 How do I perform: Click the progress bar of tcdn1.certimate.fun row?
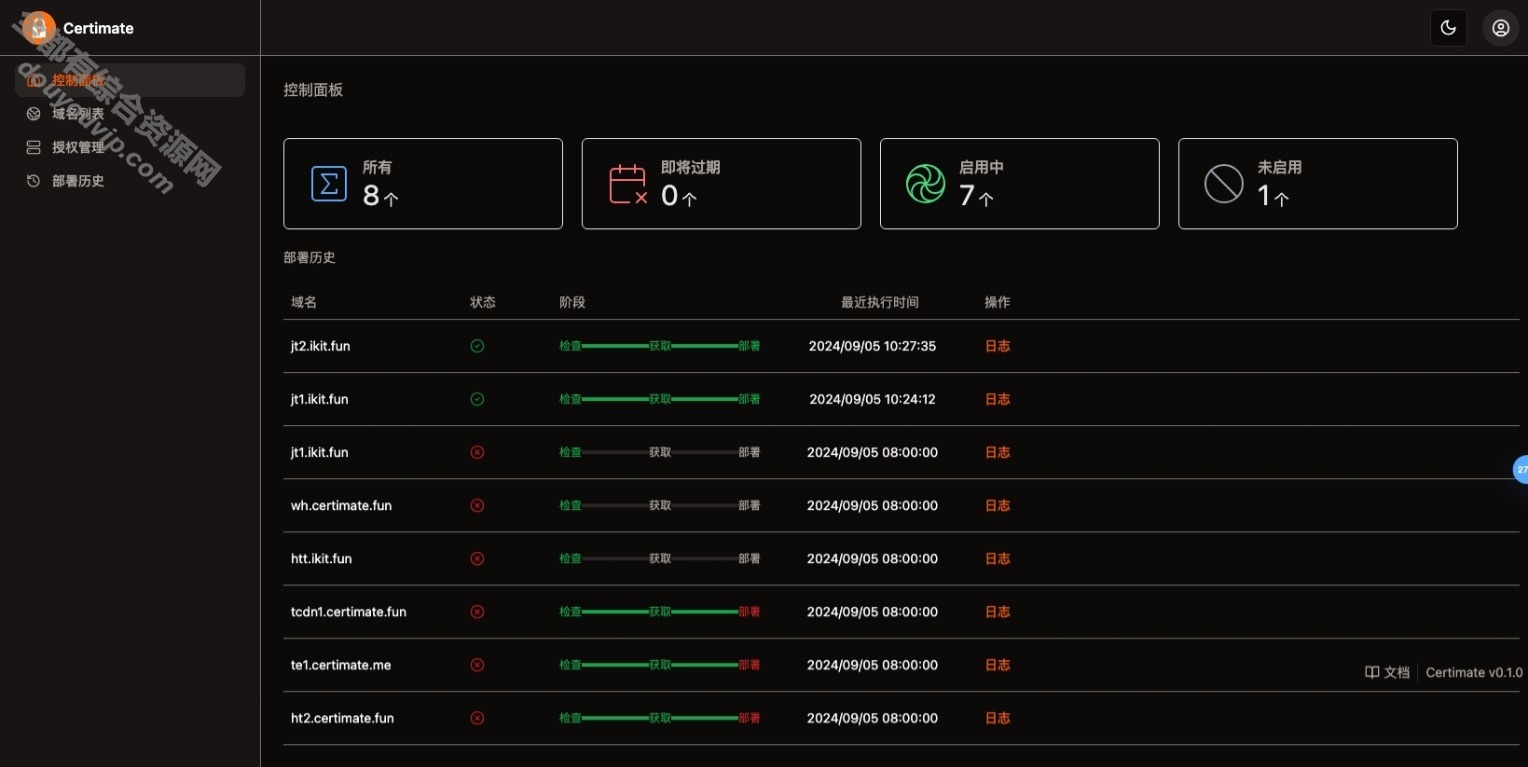click(x=660, y=611)
